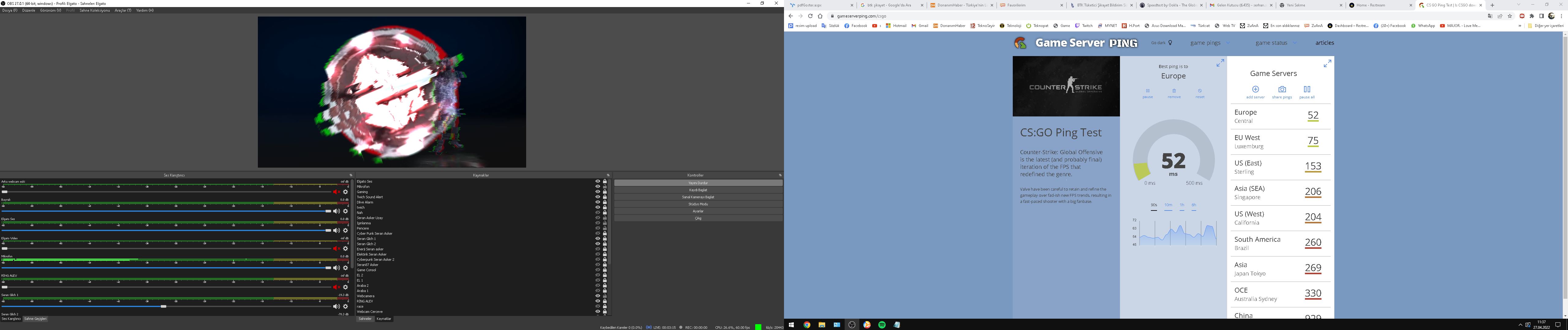1568x330 pixels.
Task: Hide the Elgato Ses source
Action: pyautogui.click(x=598, y=181)
